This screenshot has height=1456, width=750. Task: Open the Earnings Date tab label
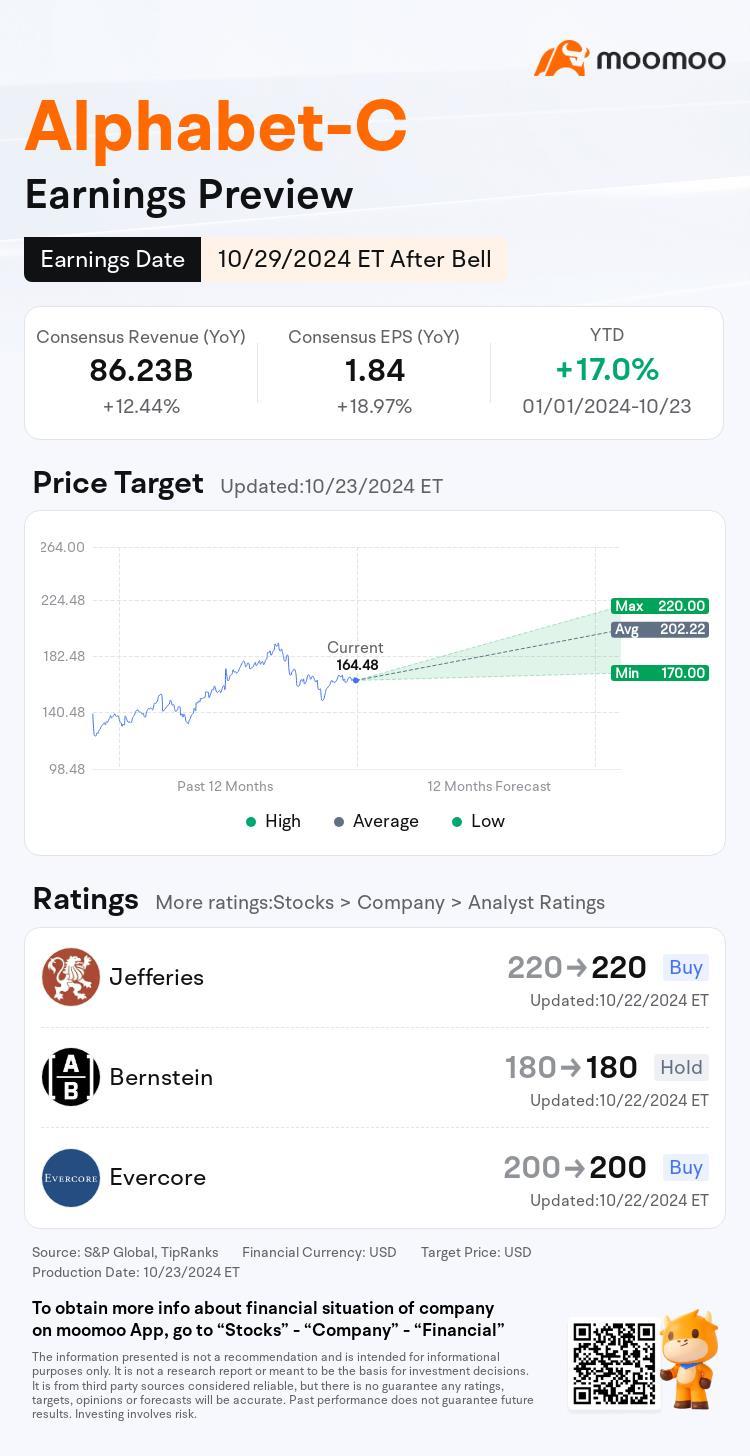(113, 259)
